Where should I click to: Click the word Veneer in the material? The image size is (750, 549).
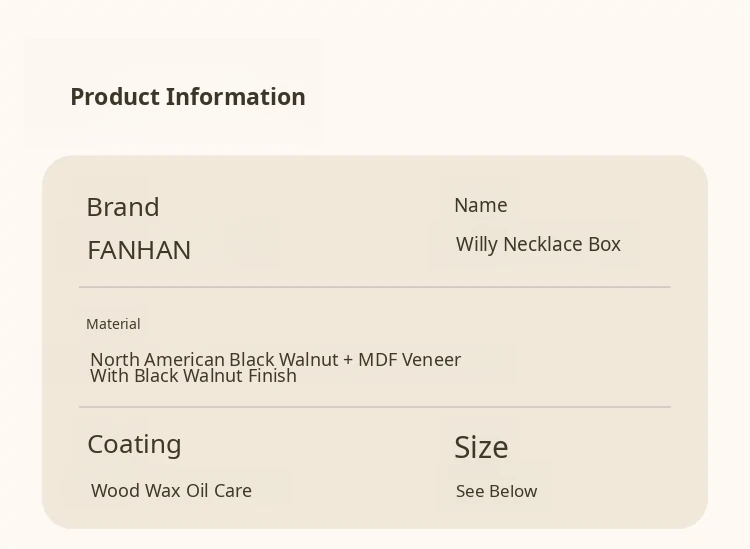(432, 359)
